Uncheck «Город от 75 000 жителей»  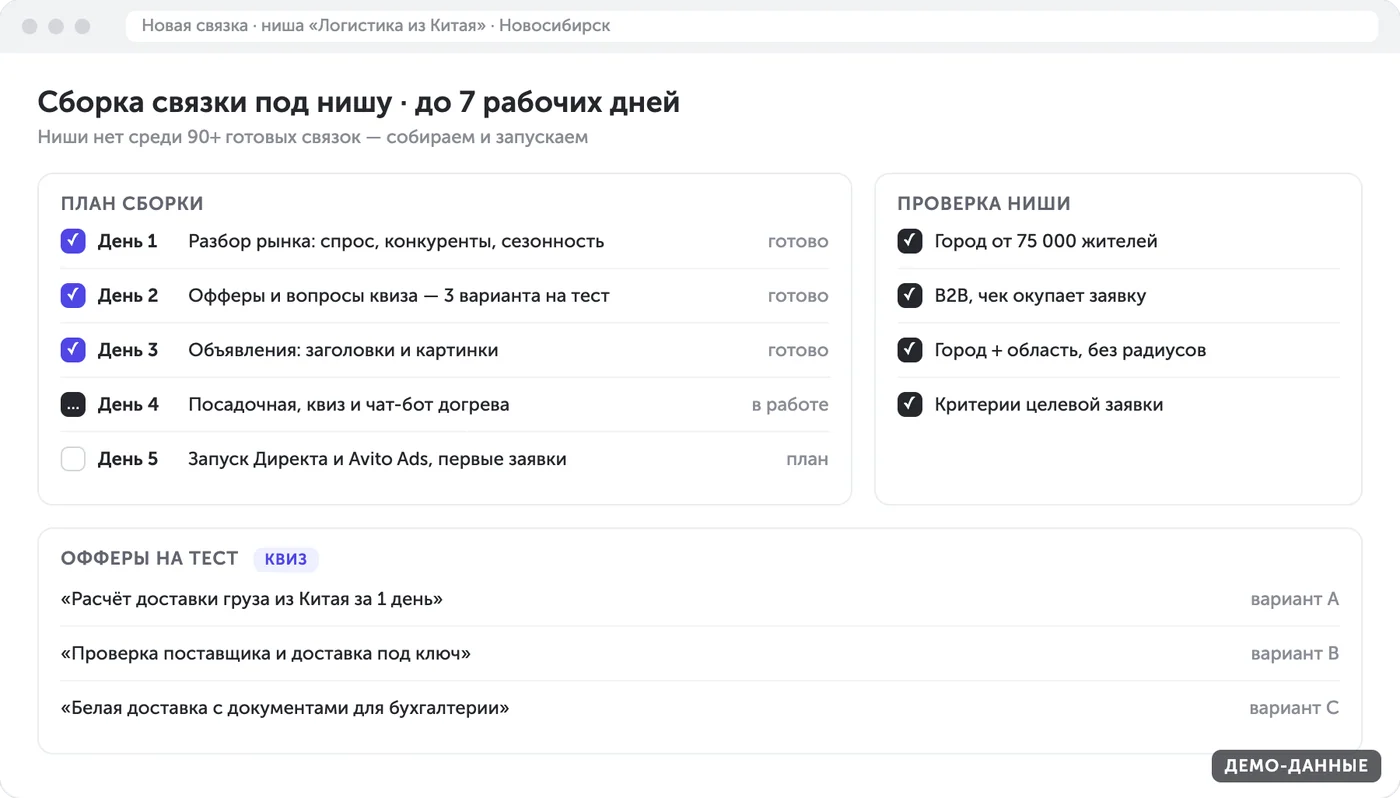coord(910,241)
